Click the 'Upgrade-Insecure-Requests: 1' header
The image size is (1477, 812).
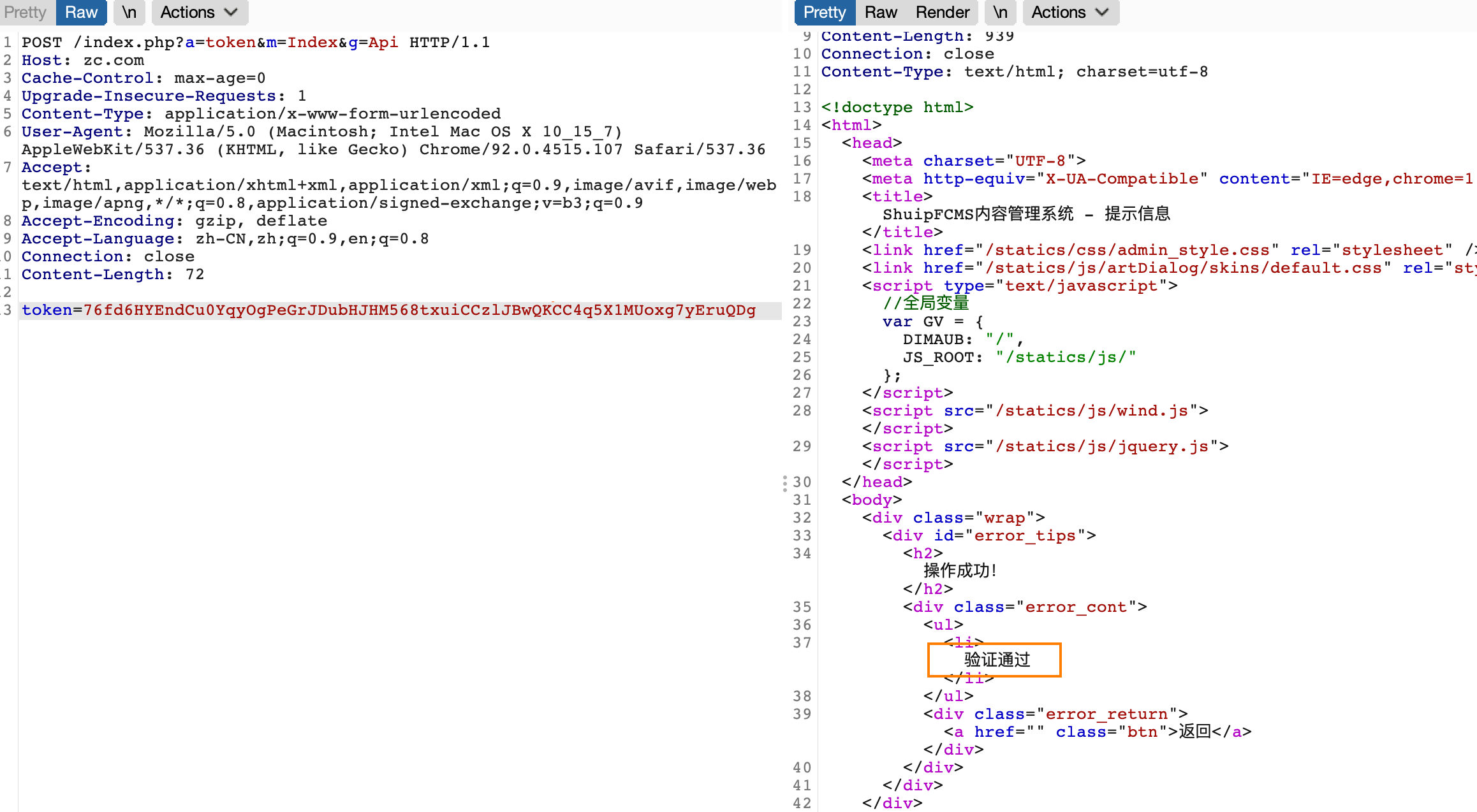click(x=164, y=96)
